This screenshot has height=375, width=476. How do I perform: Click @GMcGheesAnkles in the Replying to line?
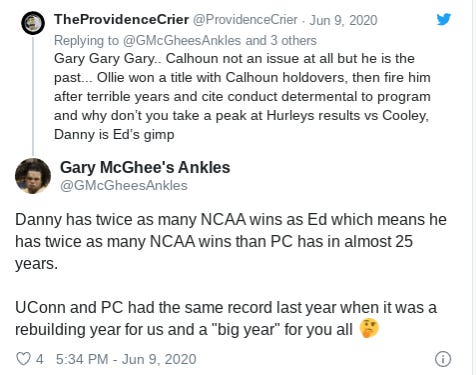[182, 40]
